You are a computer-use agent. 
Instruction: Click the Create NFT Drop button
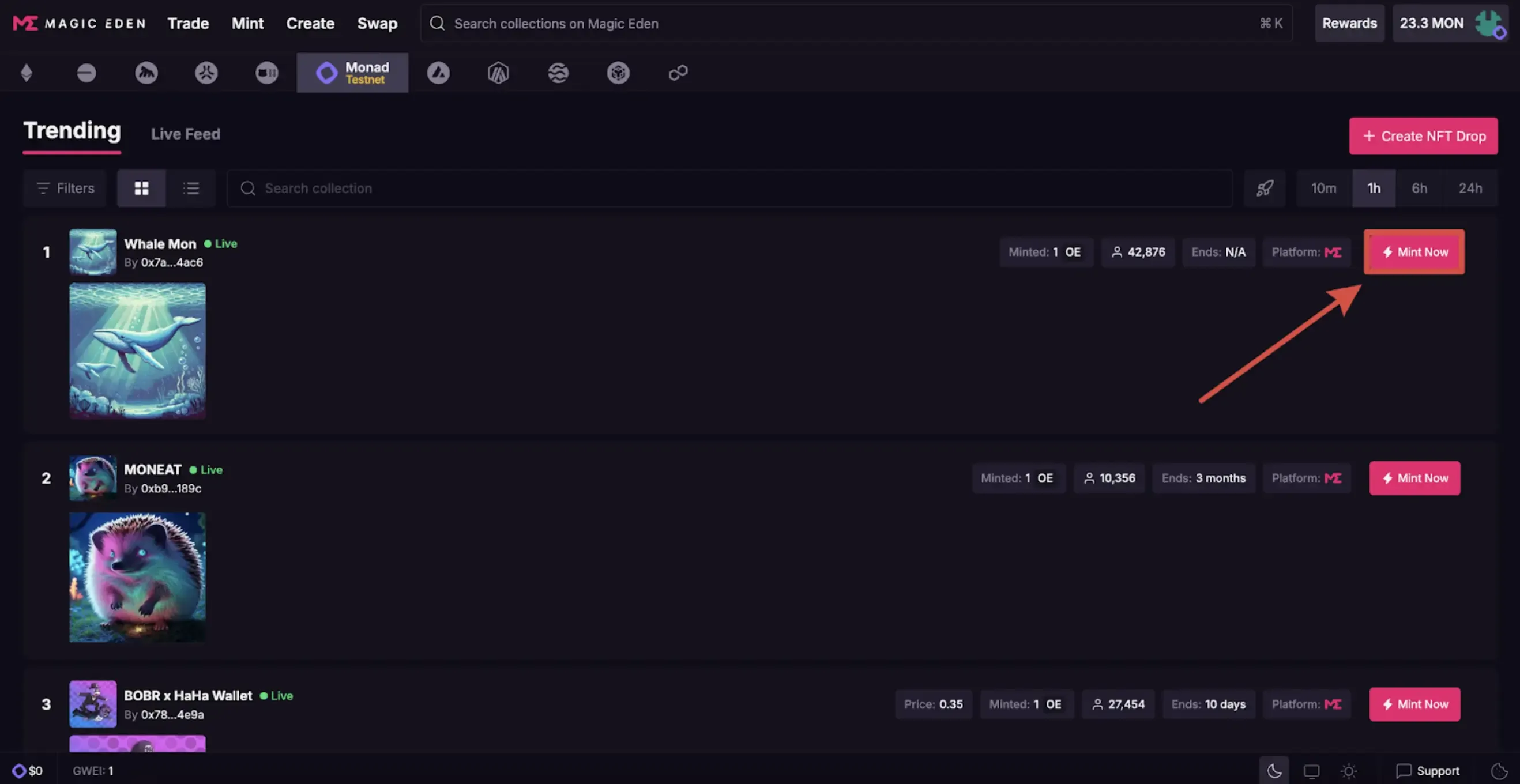tap(1423, 136)
